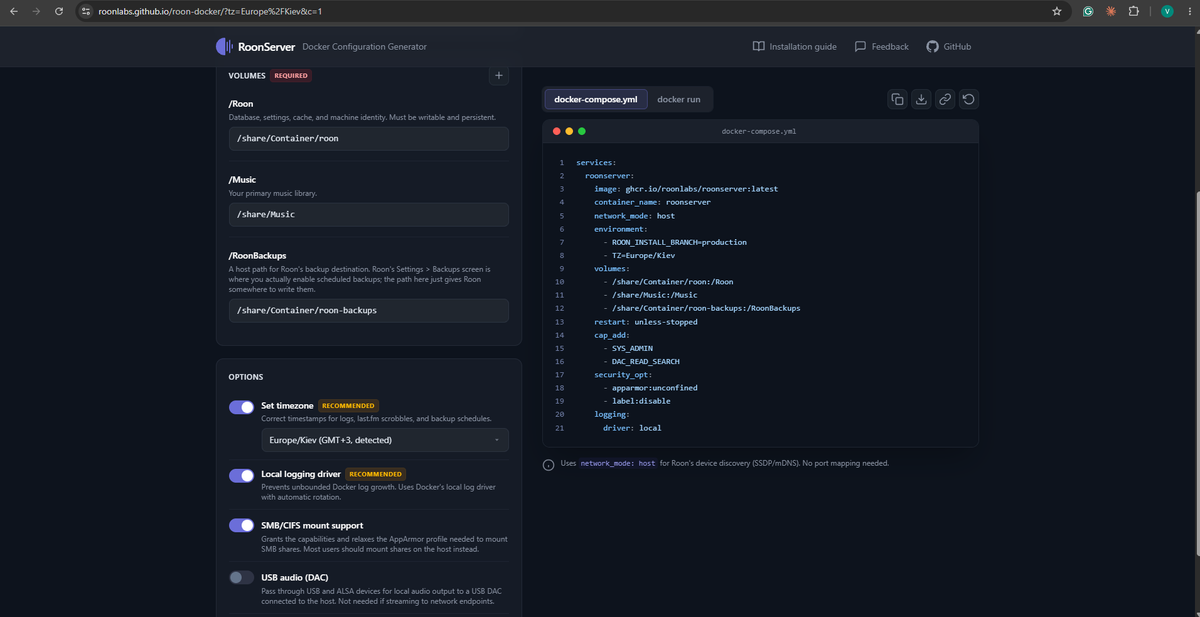Open the Chrome profile avatar V

(1166, 11)
